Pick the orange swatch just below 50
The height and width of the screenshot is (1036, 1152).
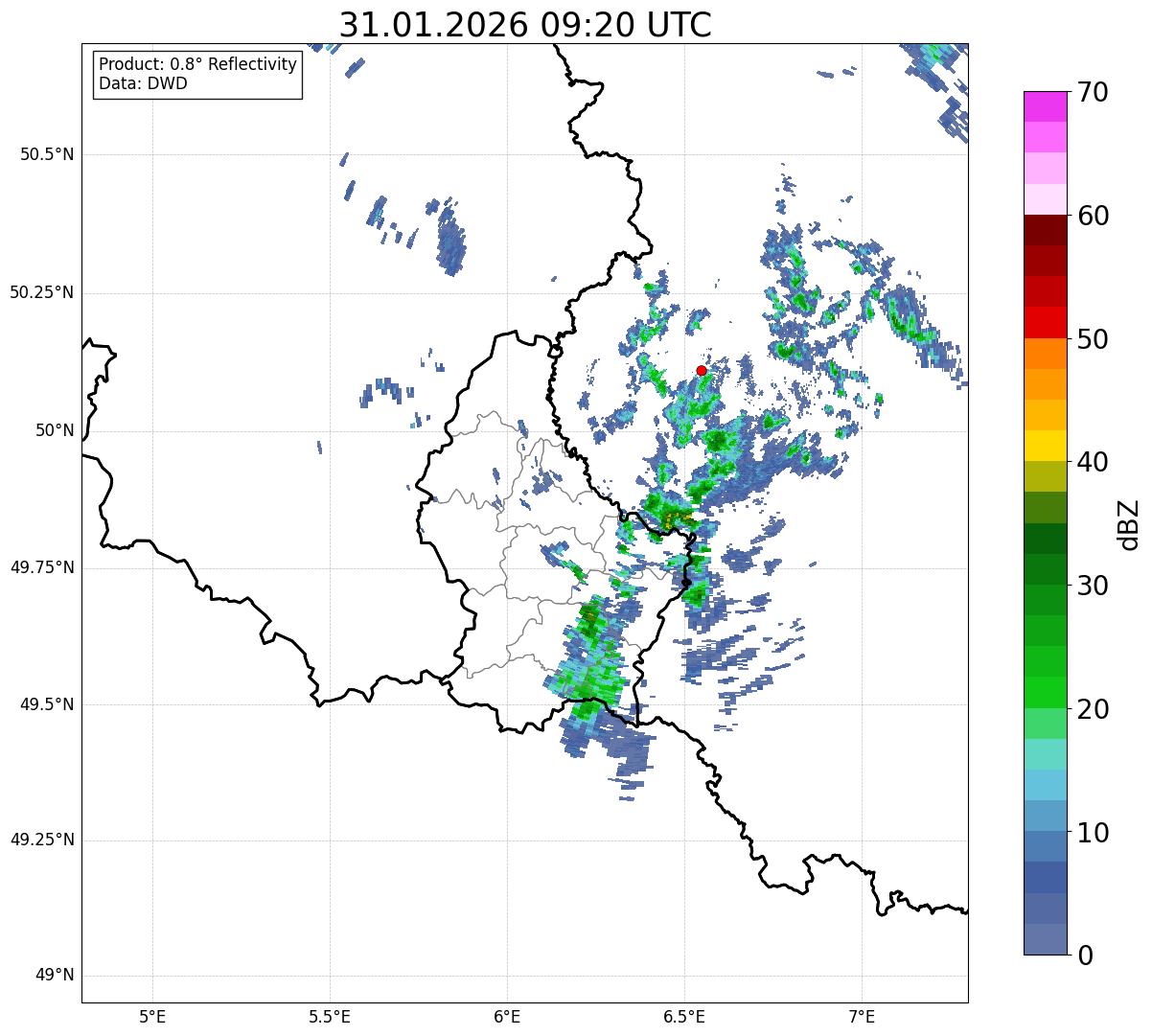(x=1045, y=354)
